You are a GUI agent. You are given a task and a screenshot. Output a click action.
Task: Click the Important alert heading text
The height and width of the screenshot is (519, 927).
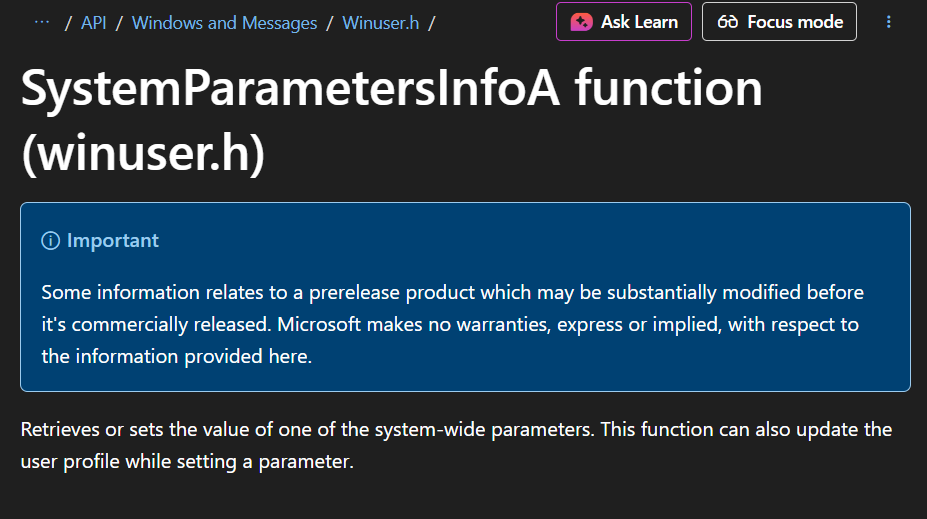point(112,241)
